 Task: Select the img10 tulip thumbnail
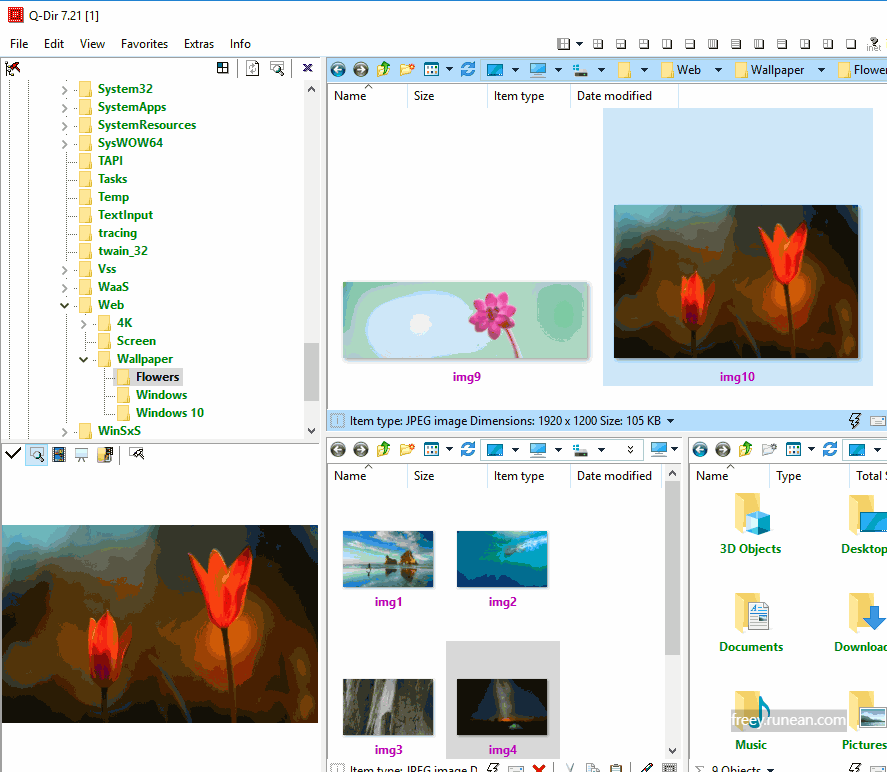tap(736, 282)
